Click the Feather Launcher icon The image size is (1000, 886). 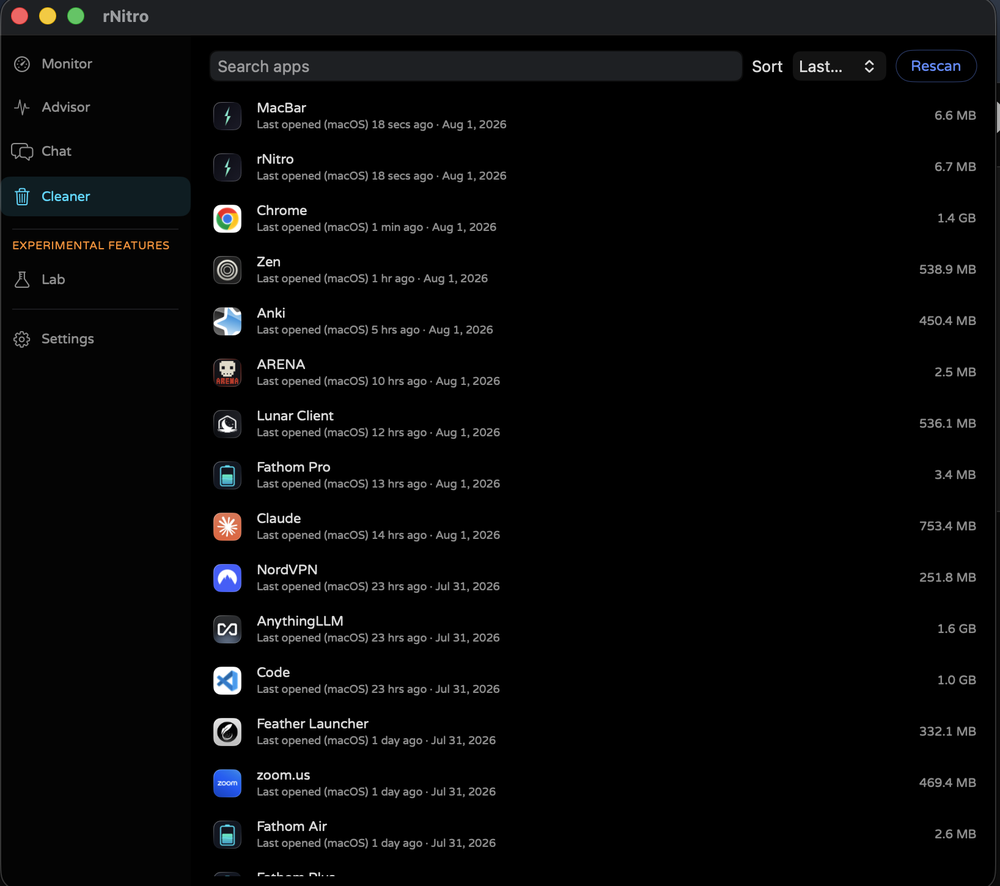[x=227, y=732]
